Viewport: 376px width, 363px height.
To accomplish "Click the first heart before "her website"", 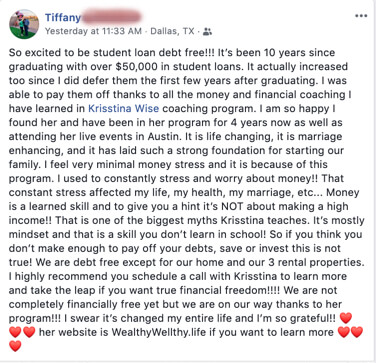I will coord(15,332).
